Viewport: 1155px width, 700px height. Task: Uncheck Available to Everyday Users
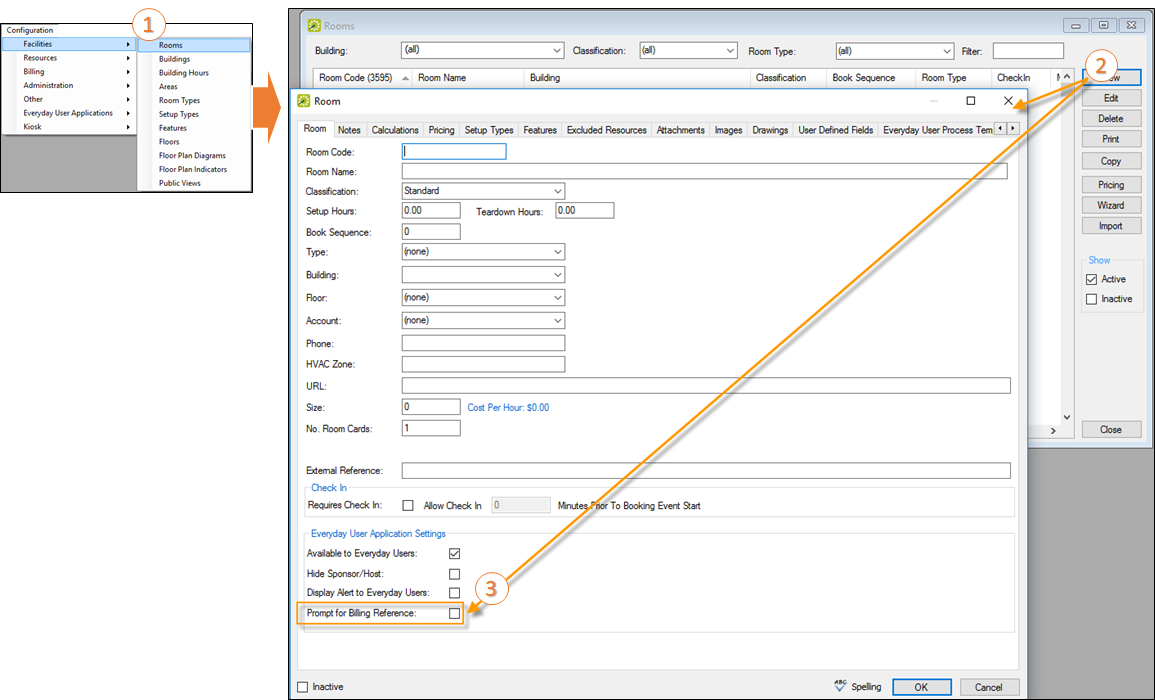pyautogui.click(x=454, y=553)
